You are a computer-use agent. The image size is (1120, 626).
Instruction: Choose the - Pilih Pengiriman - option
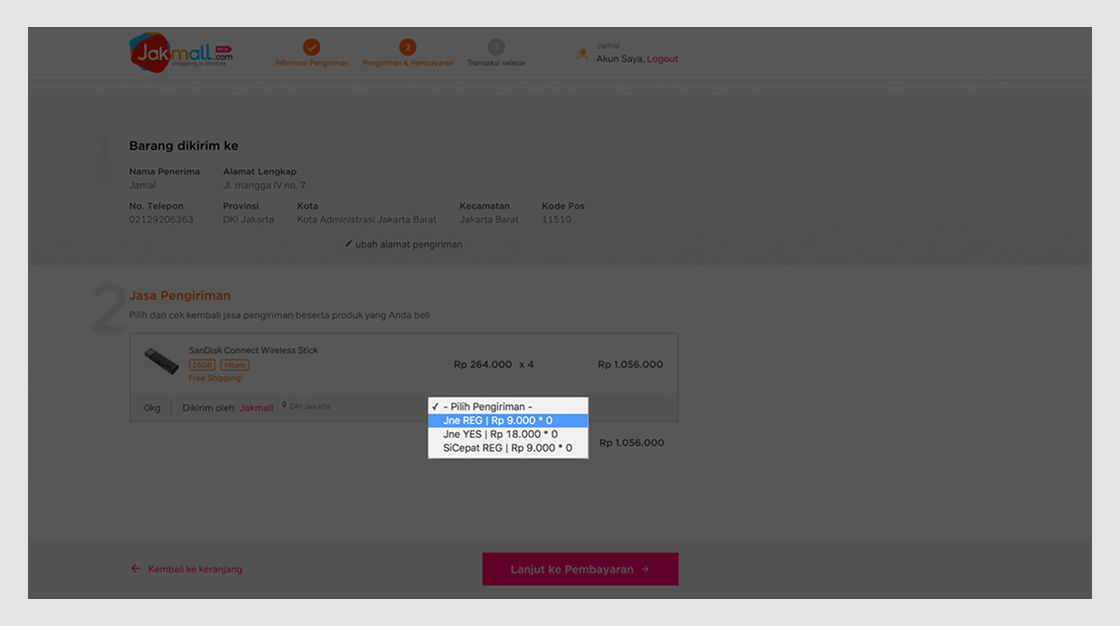pyautogui.click(x=508, y=406)
